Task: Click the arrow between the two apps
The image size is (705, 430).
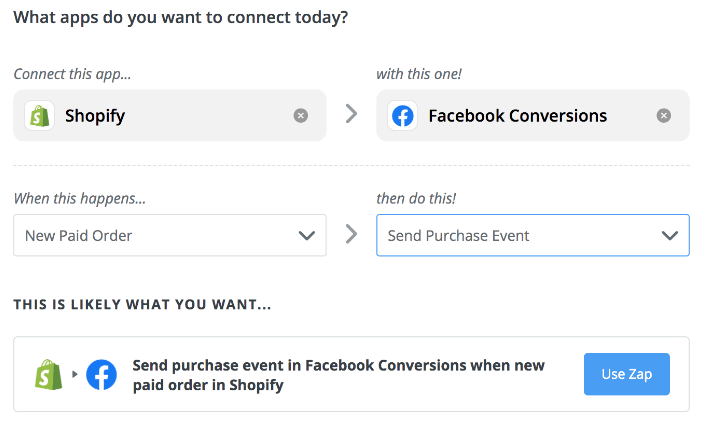Action: pos(351,114)
